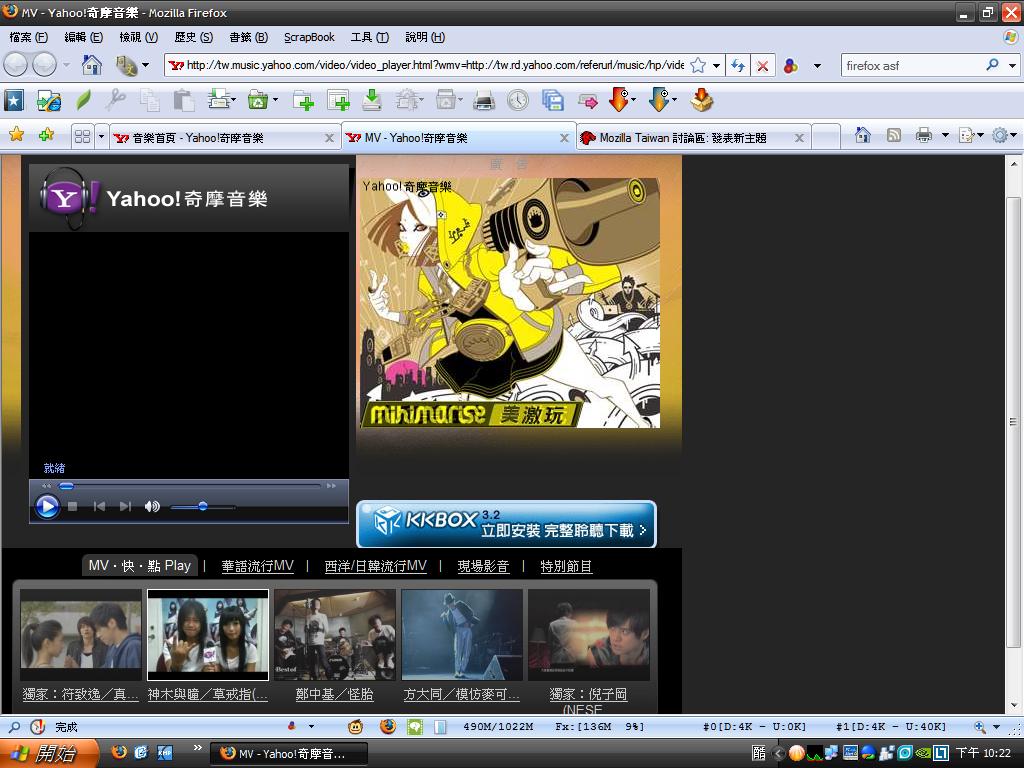Click the translate tool icon beside Home
Viewport: 1024px width, 768px height.
pos(126,65)
